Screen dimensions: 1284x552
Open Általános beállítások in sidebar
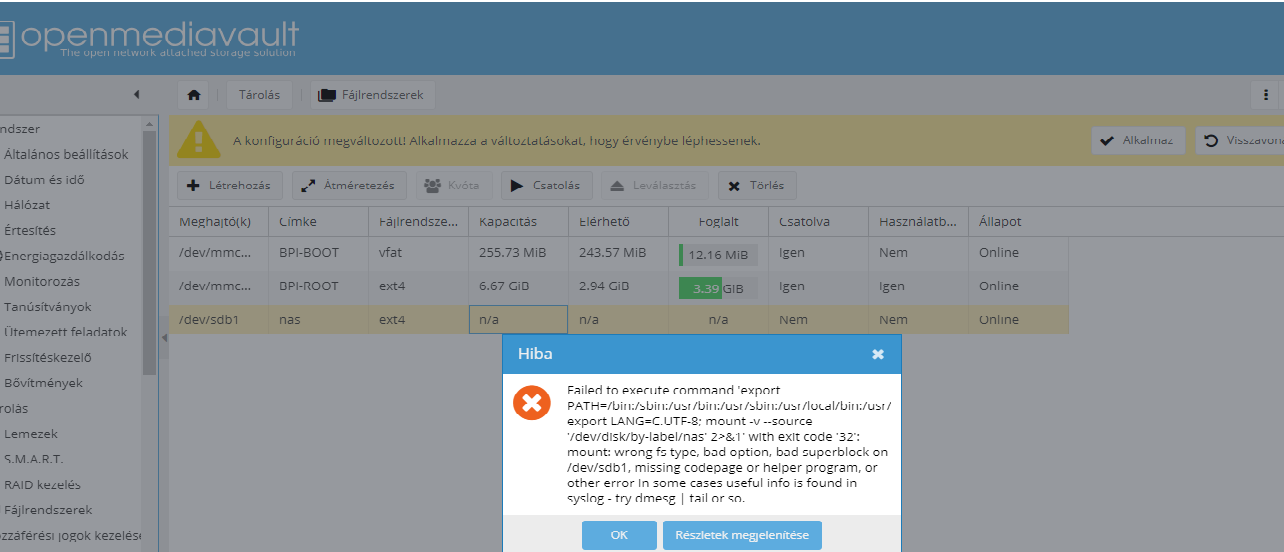point(66,154)
